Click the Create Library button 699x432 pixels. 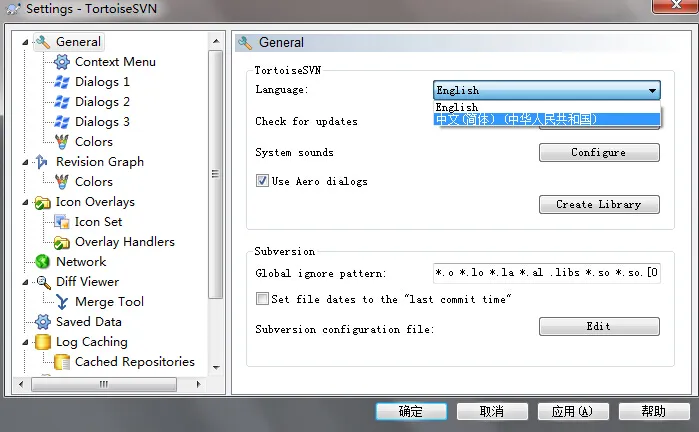point(599,204)
